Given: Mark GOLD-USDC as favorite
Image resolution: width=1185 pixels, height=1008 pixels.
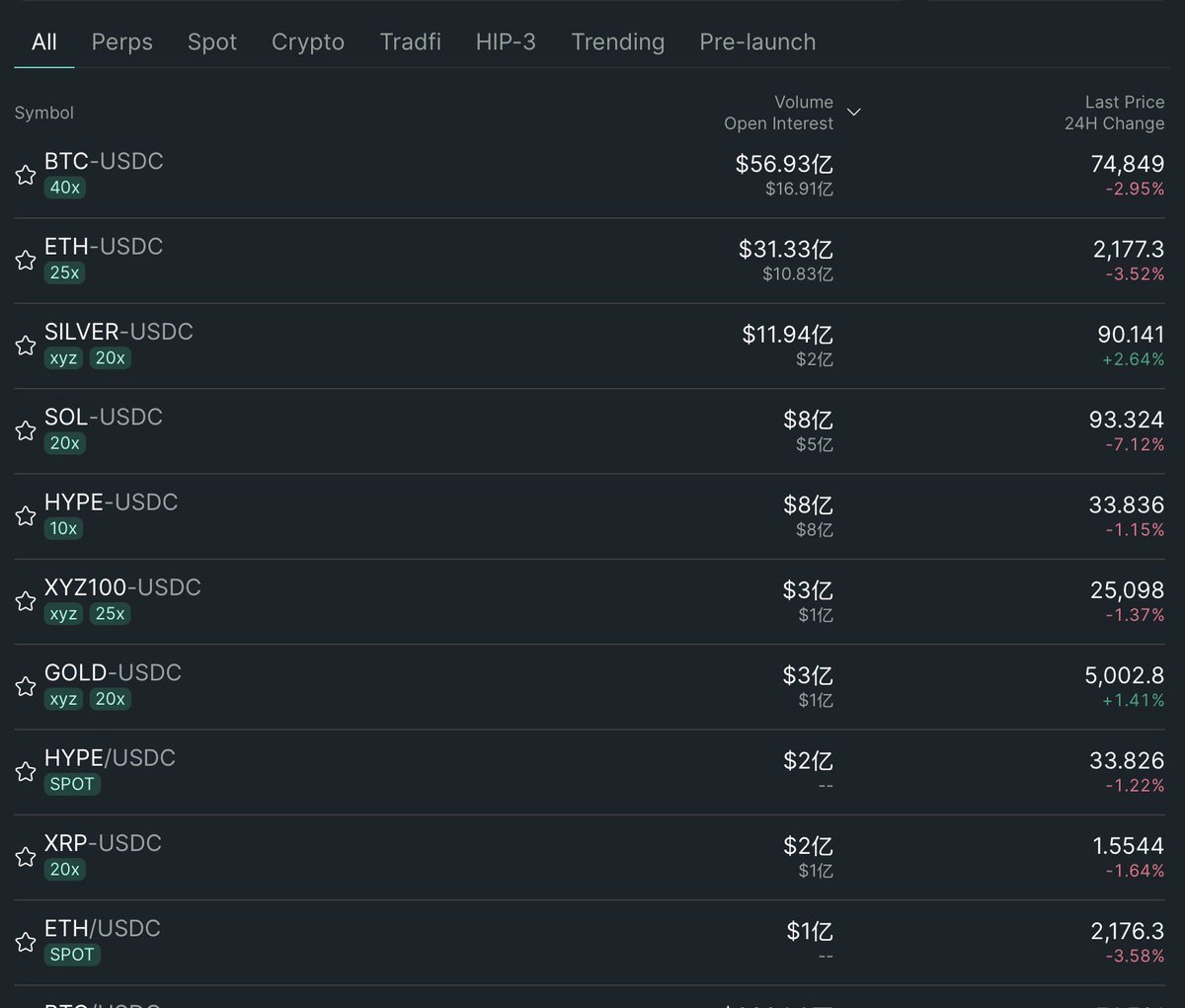Looking at the screenshot, I should point(26,686).
